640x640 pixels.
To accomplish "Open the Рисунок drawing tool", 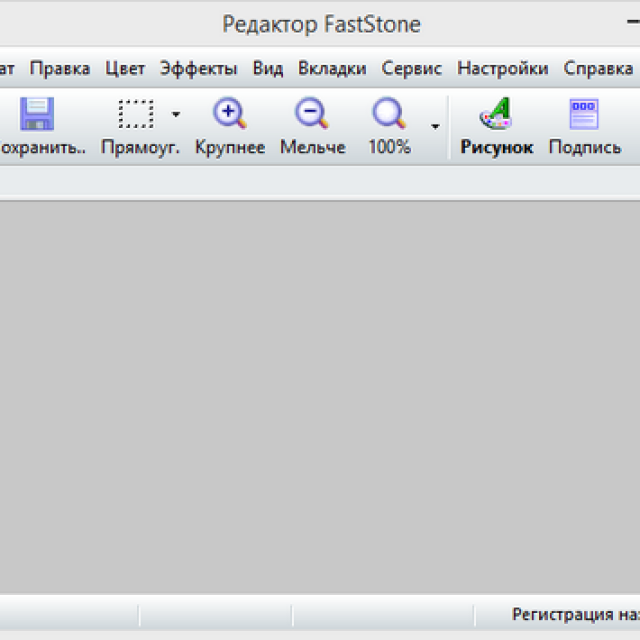I will pyautogui.click(x=496, y=115).
